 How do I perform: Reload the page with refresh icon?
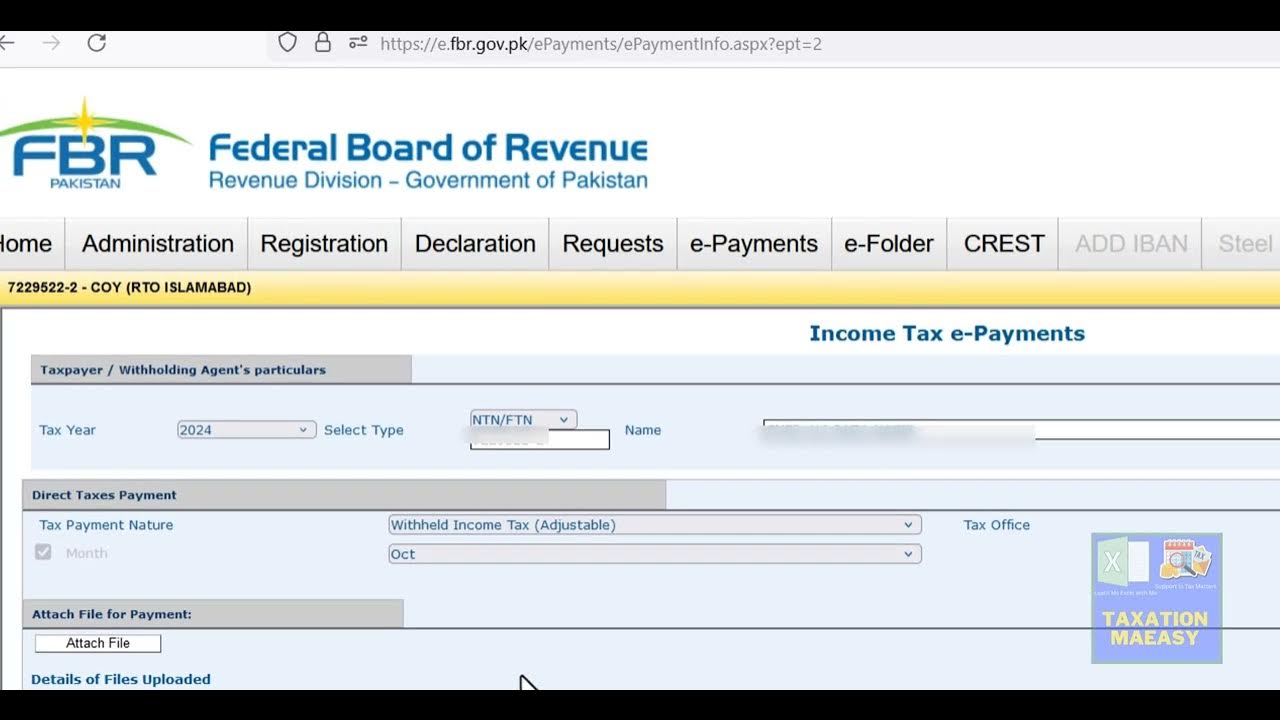(96, 43)
